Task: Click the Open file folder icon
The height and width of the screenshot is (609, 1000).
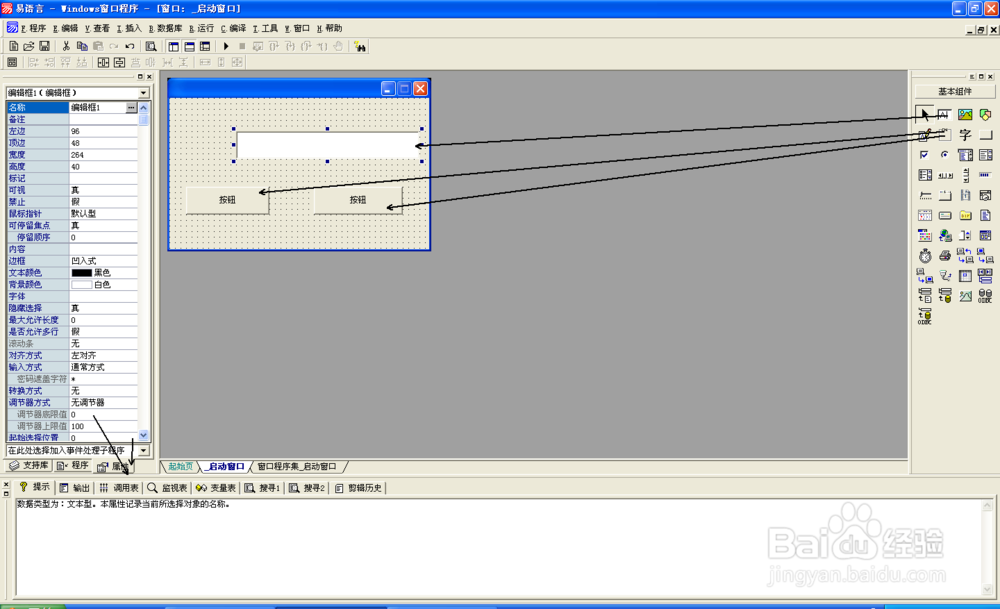Action: click(x=29, y=46)
